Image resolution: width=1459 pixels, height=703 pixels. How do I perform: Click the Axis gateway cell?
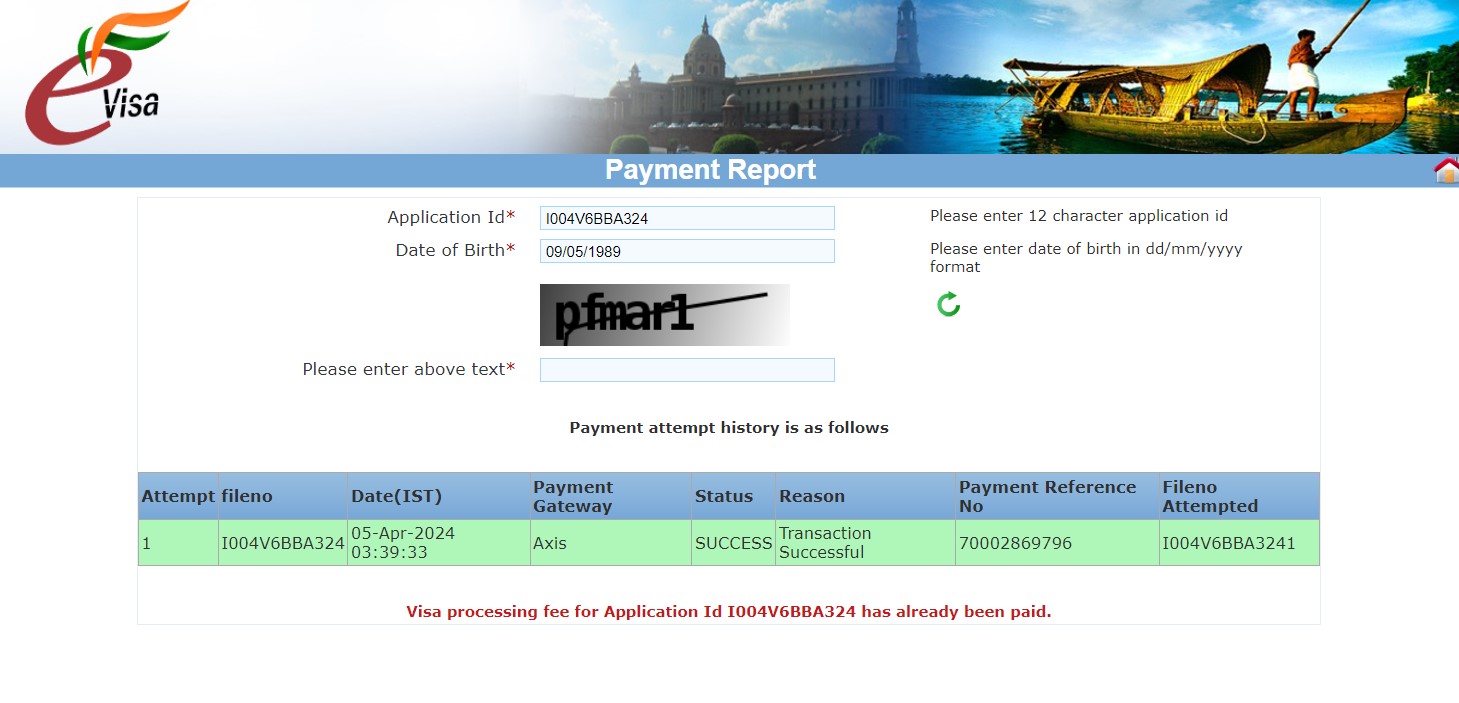(550, 543)
